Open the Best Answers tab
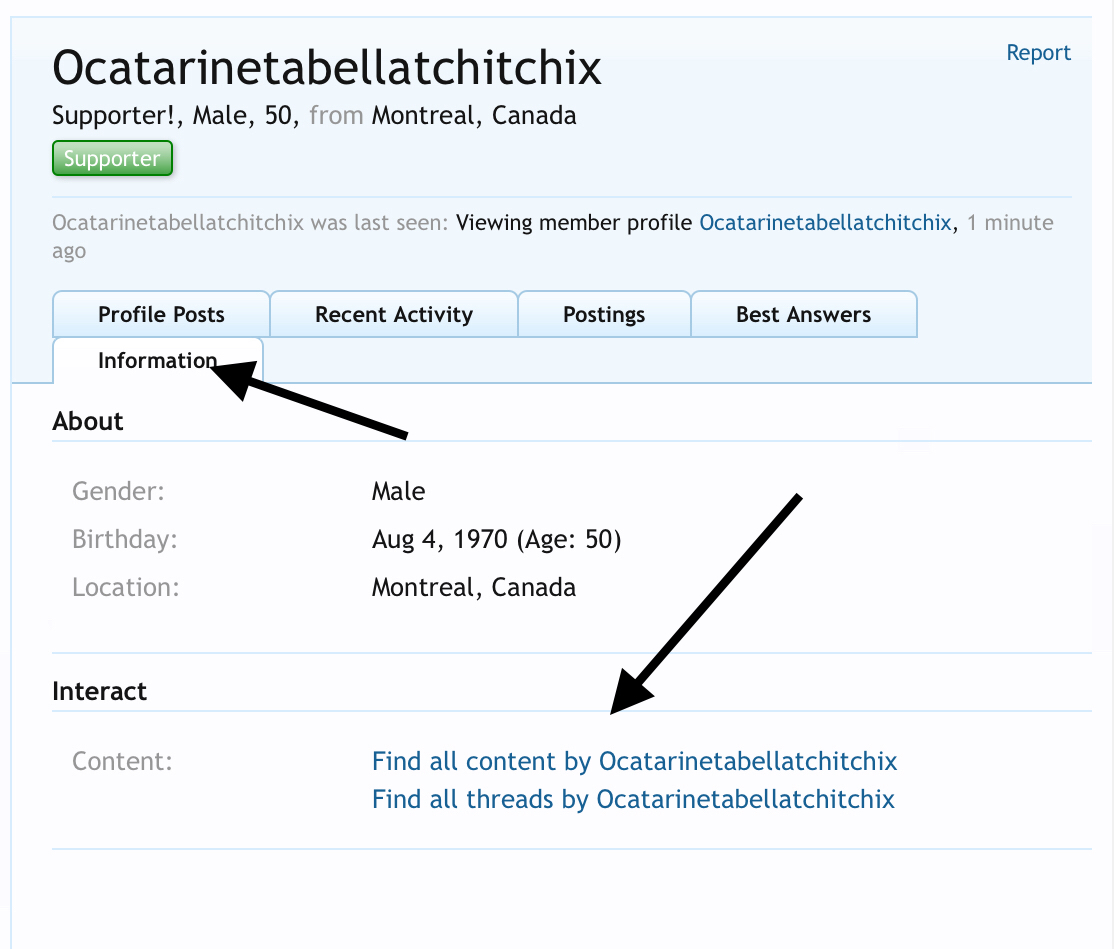The height and width of the screenshot is (949, 1114). pos(803,315)
